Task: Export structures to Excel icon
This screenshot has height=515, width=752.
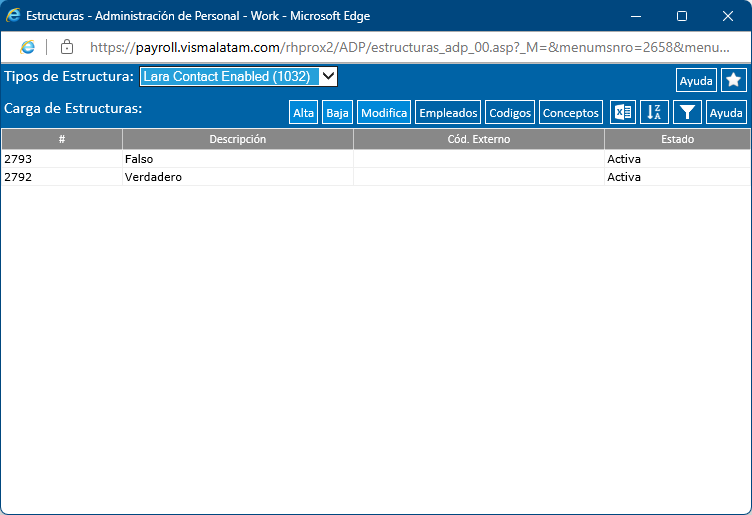Action: coord(623,112)
